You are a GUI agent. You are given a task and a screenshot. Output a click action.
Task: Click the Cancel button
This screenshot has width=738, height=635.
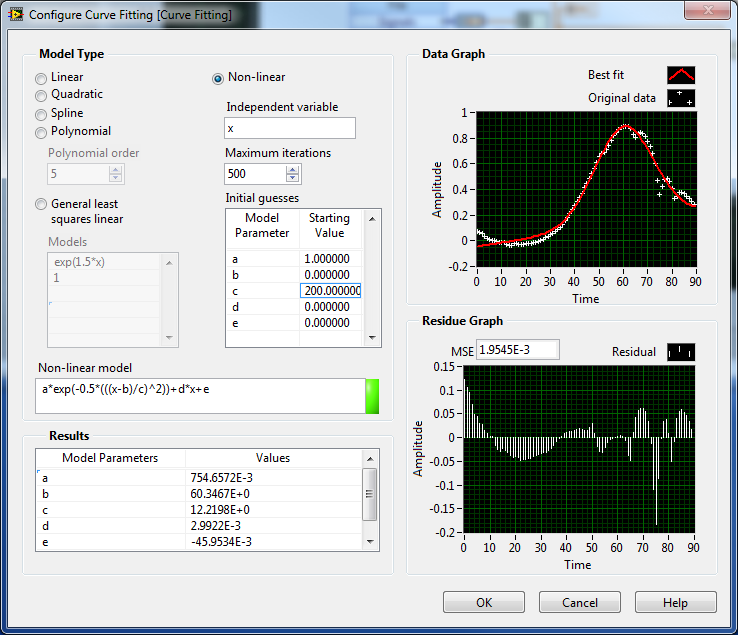tap(580, 603)
